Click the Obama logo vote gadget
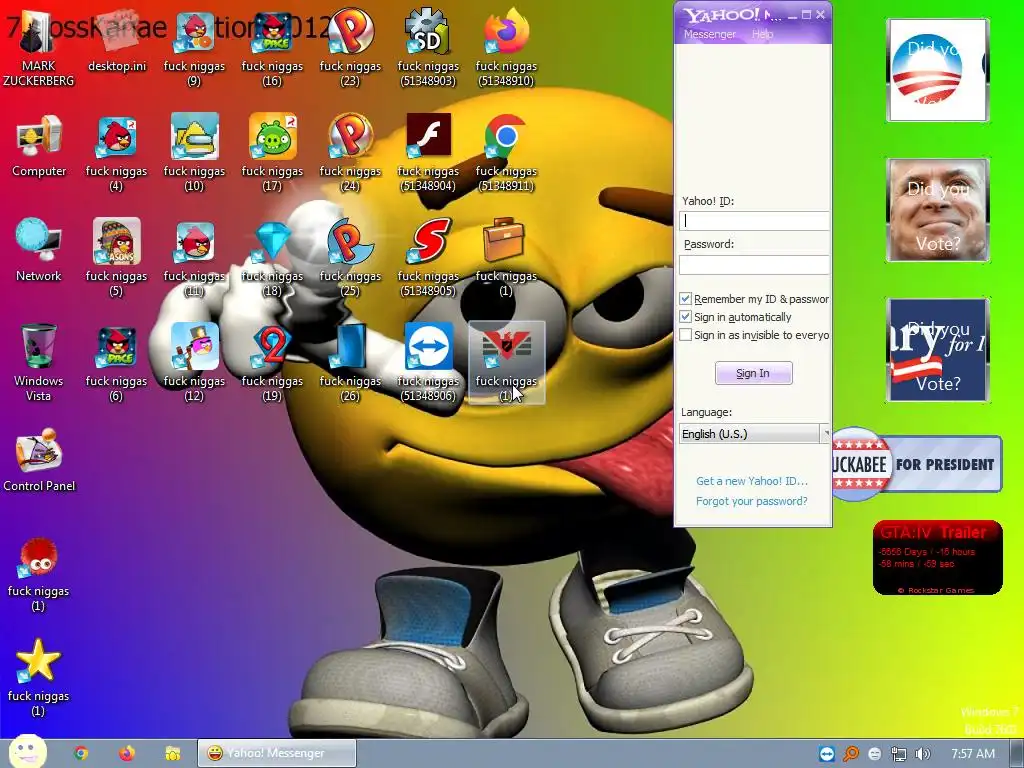The height and width of the screenshot is (768, 1024). (x=937, y=70)
